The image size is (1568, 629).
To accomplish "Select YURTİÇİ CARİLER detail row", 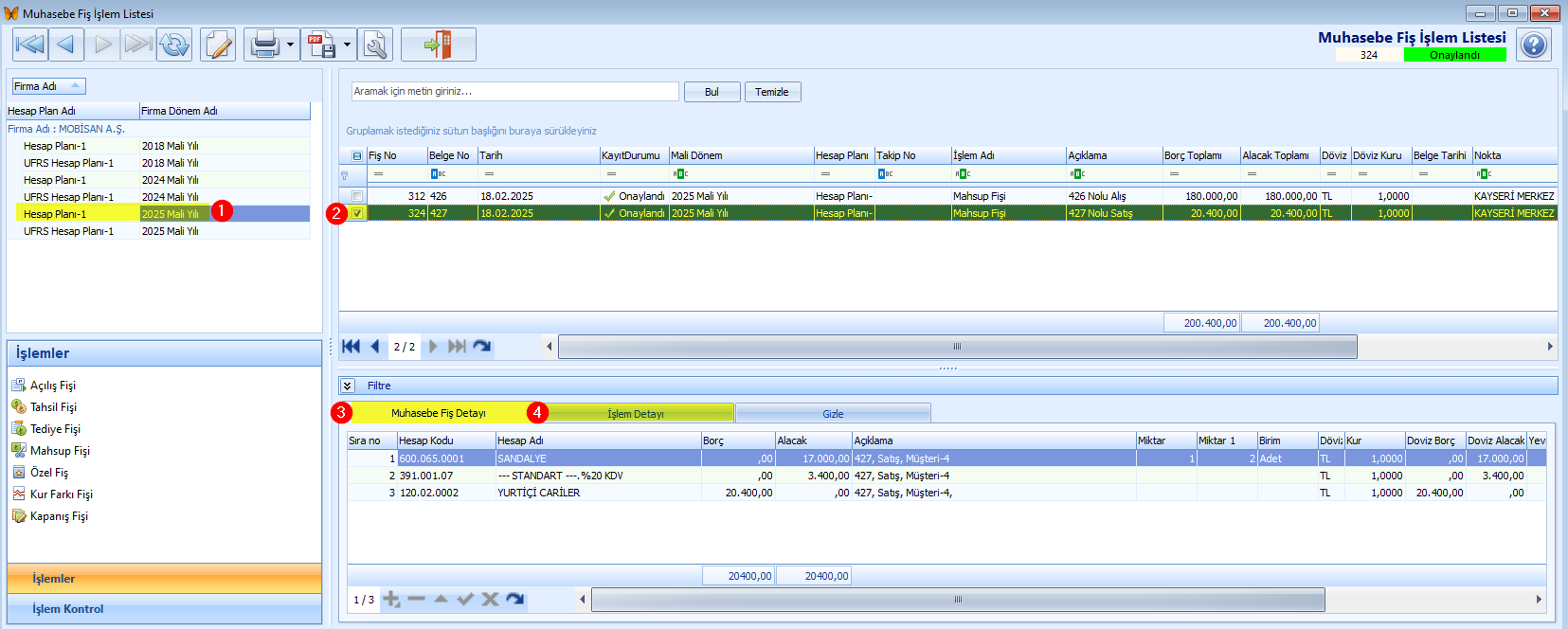I will [946, 493].
